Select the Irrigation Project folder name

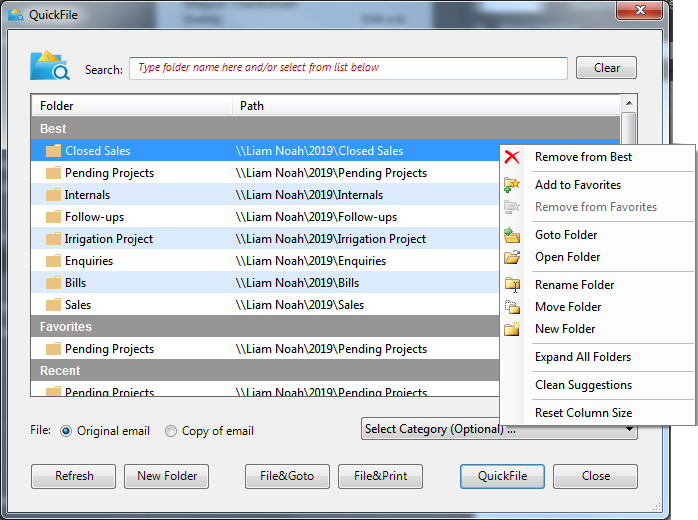(x=109, y=239)
